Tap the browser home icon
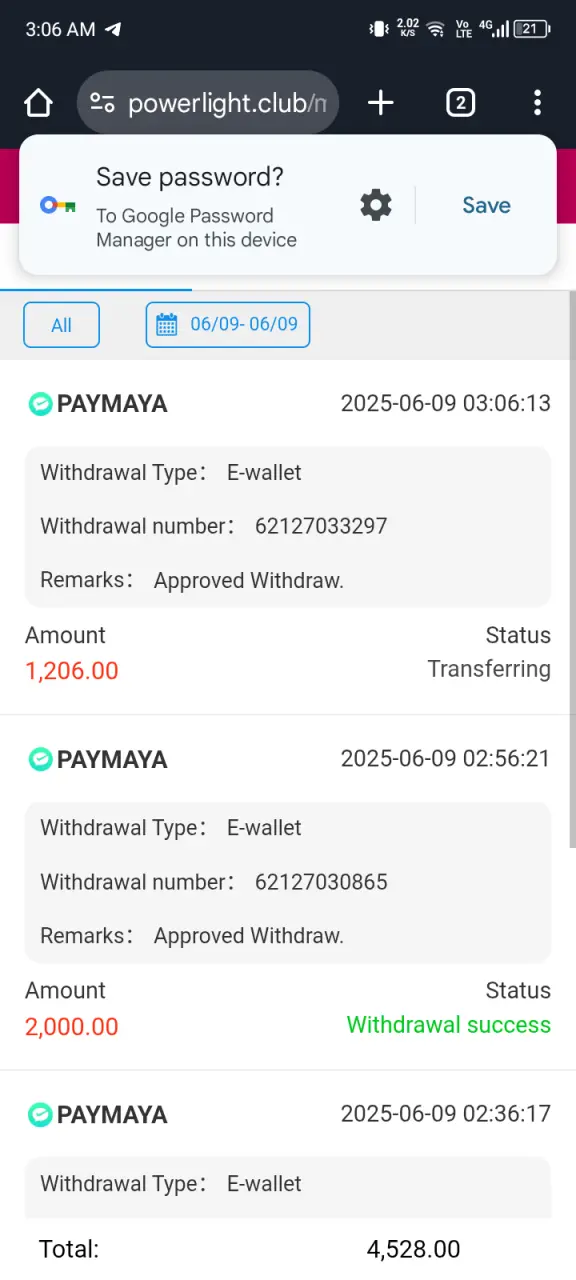This screenshot has width=576, height=1280. 38,103
